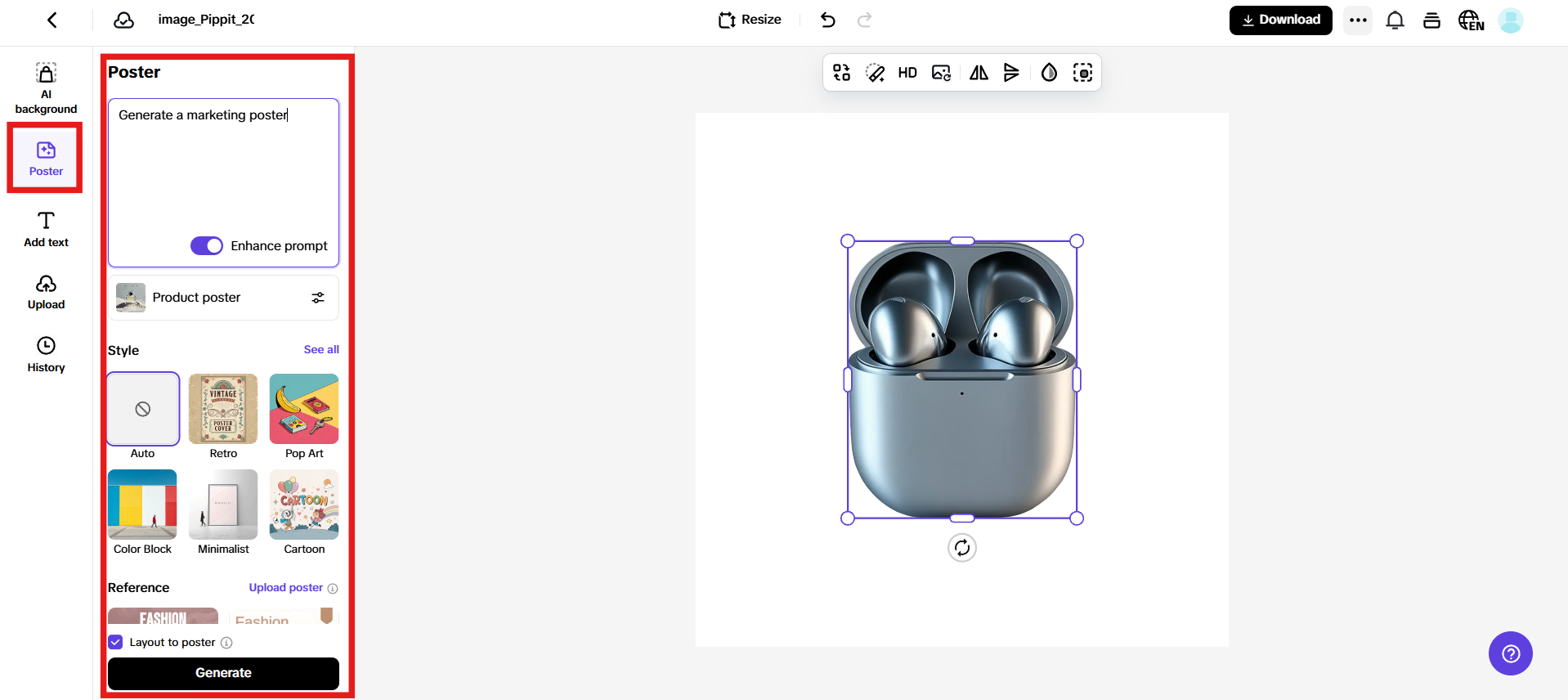Click the rotate handle below the earbuds

[x=962, y=548]
